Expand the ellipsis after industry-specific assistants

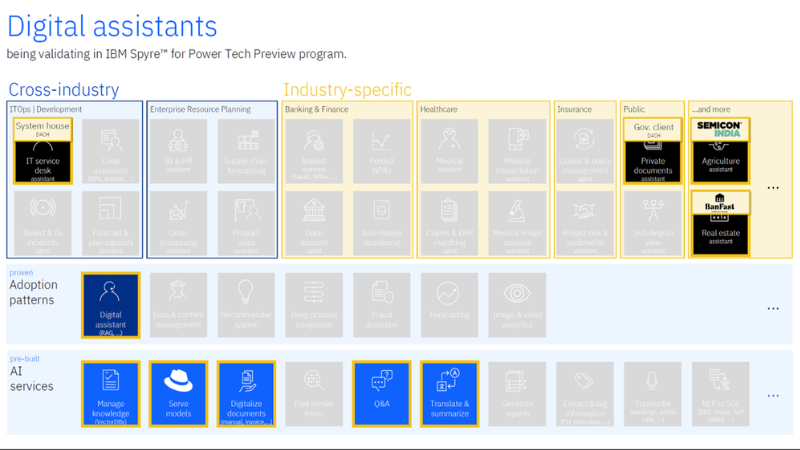pyautogui.click(x=772, y=187)
